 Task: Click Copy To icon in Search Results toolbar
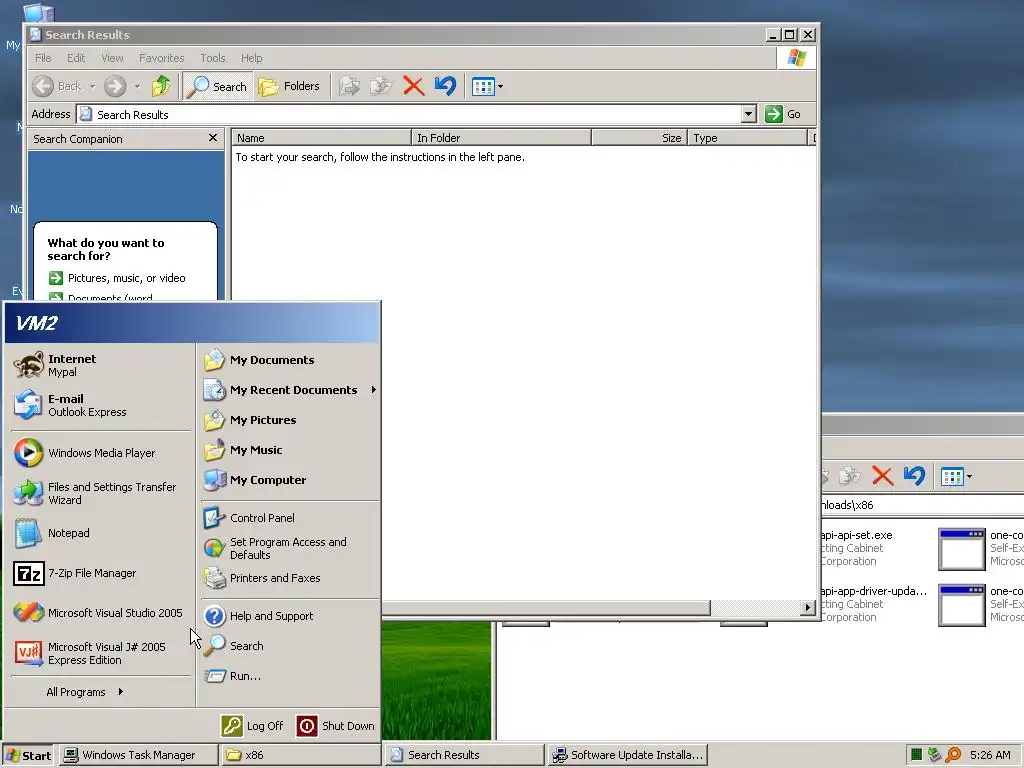tap(381, 86)
